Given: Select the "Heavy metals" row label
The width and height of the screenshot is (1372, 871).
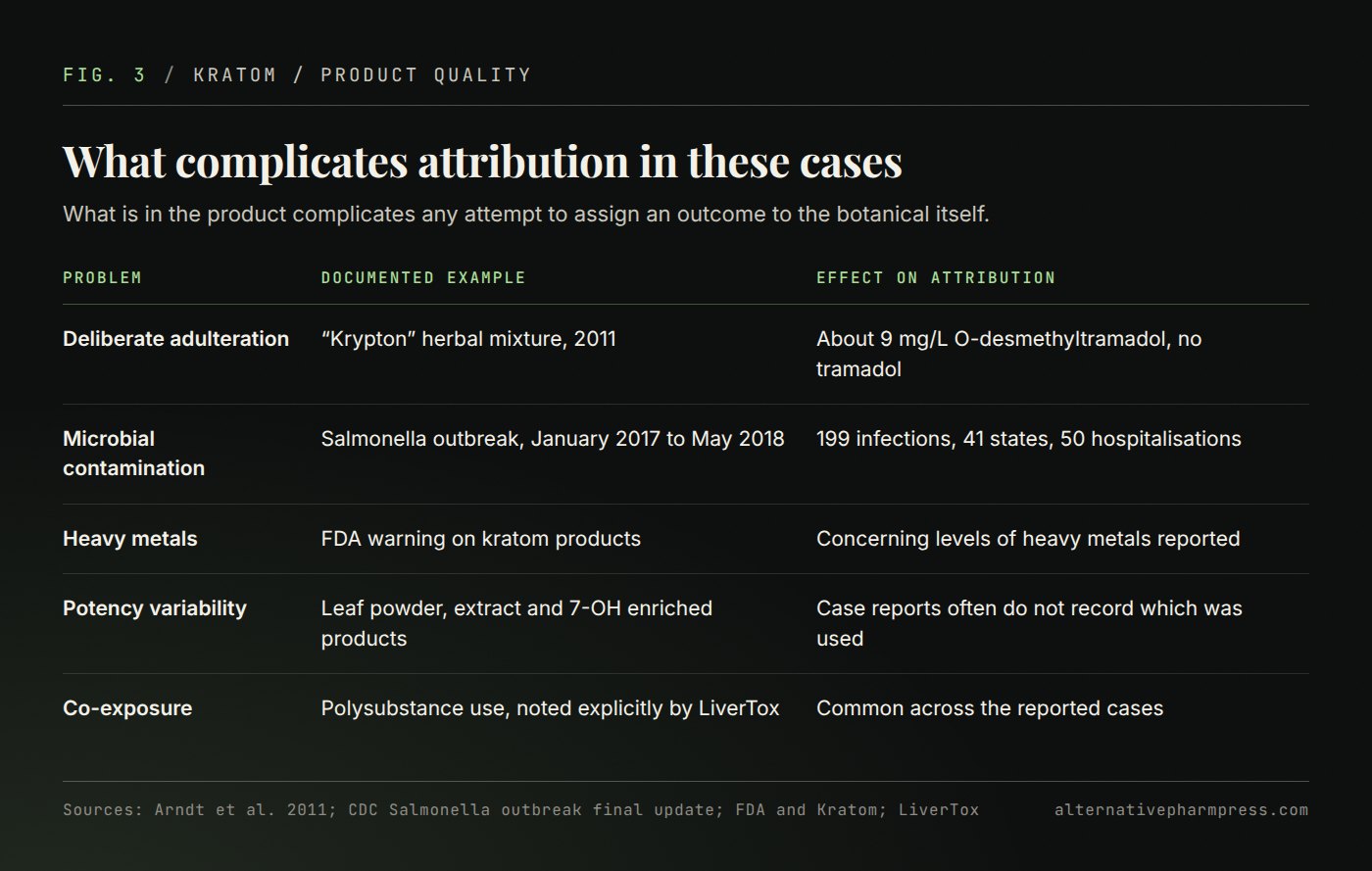Looking at the screenshot, I should click(x=129, y=539).
